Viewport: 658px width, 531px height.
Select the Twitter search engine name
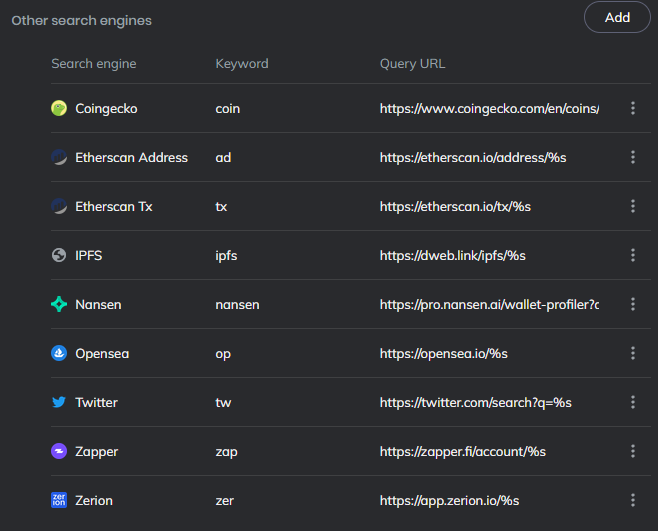97,403
